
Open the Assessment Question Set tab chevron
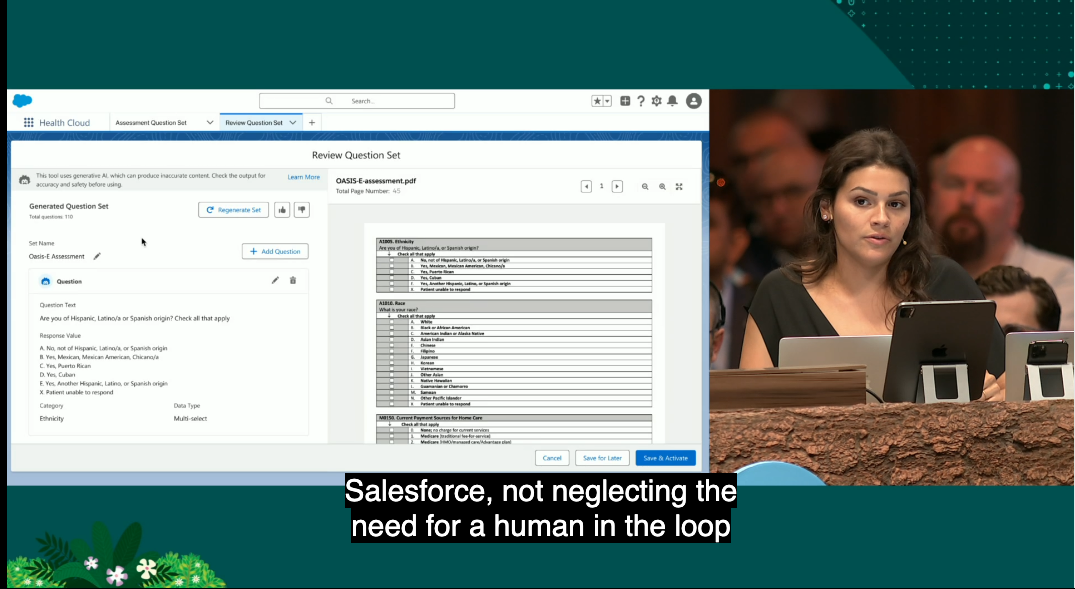point(210,122)
